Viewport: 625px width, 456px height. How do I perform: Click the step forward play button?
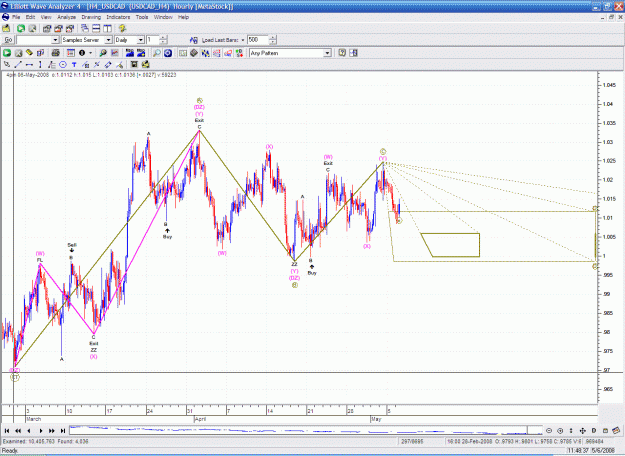[x=41, y=430]
